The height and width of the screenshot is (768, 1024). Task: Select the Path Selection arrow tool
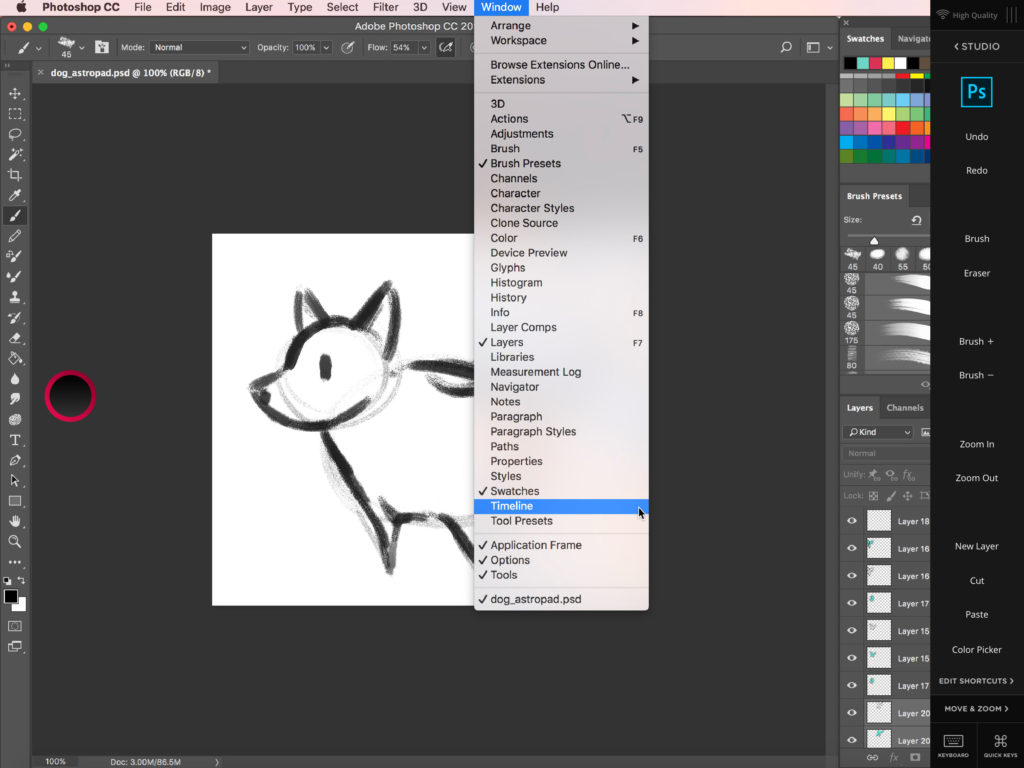[x=15, y=481]
